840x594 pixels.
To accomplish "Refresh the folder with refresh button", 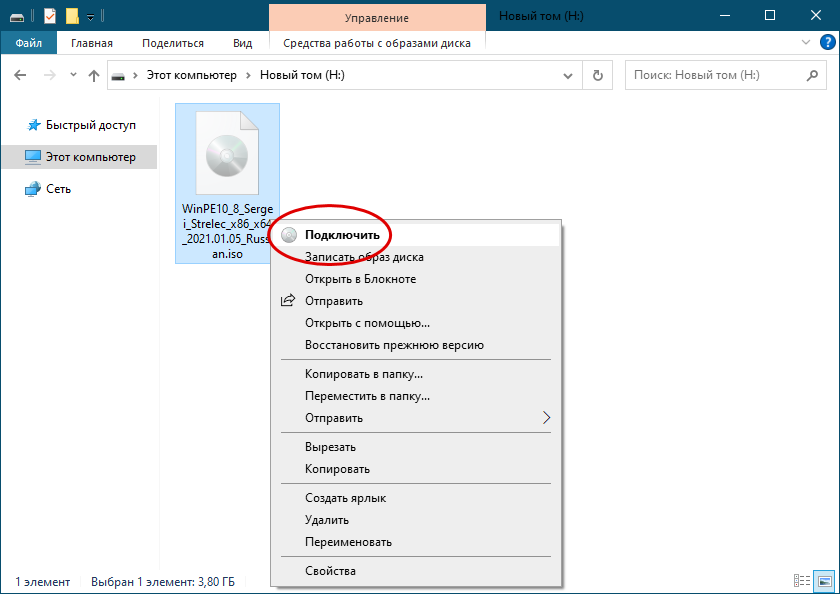I will pyautogui.click(x=598, y=76).
